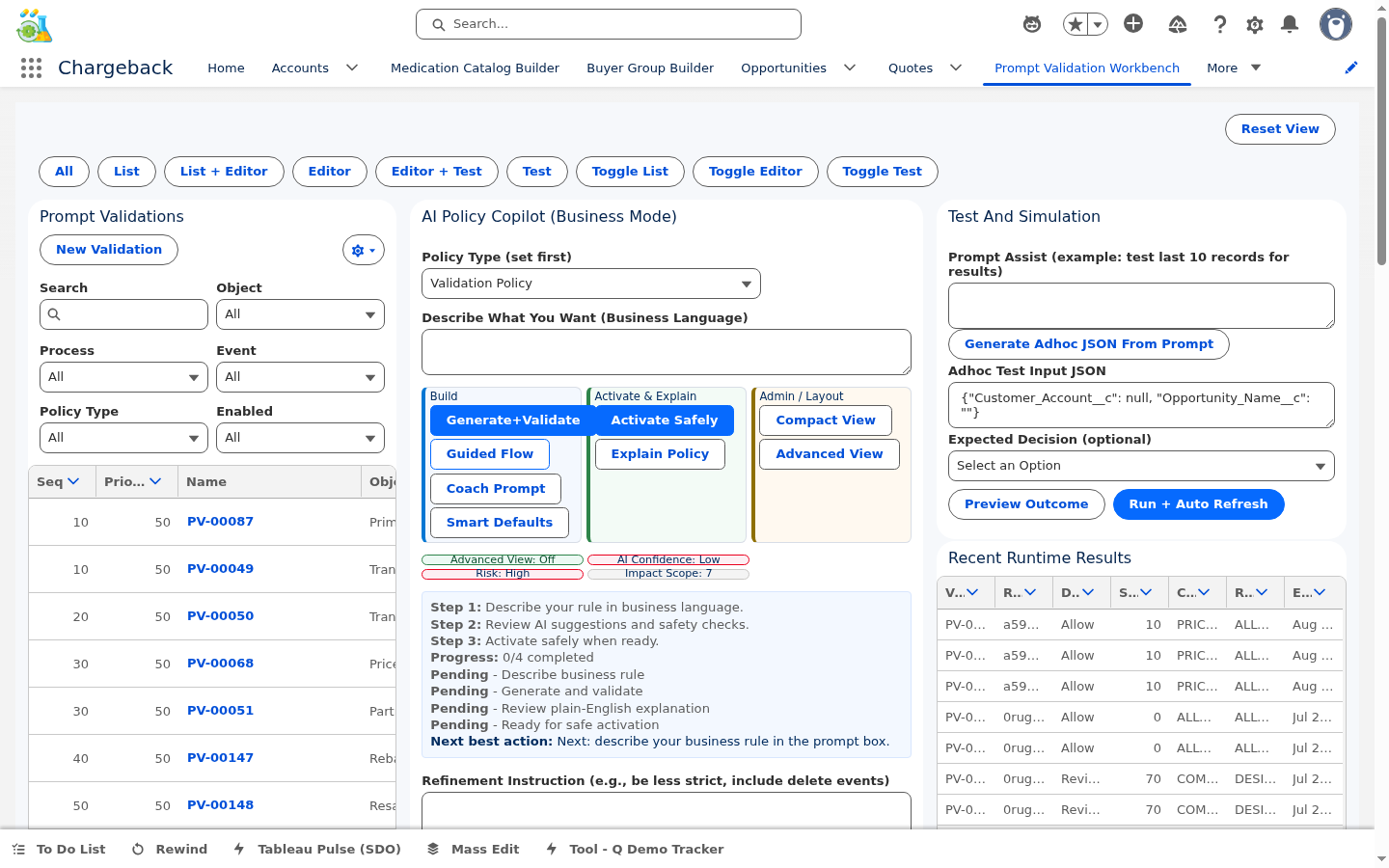The width and height of the screenshot is (1389, 868).
Task: Click the magnifier icon in global search
Action: 439,24
